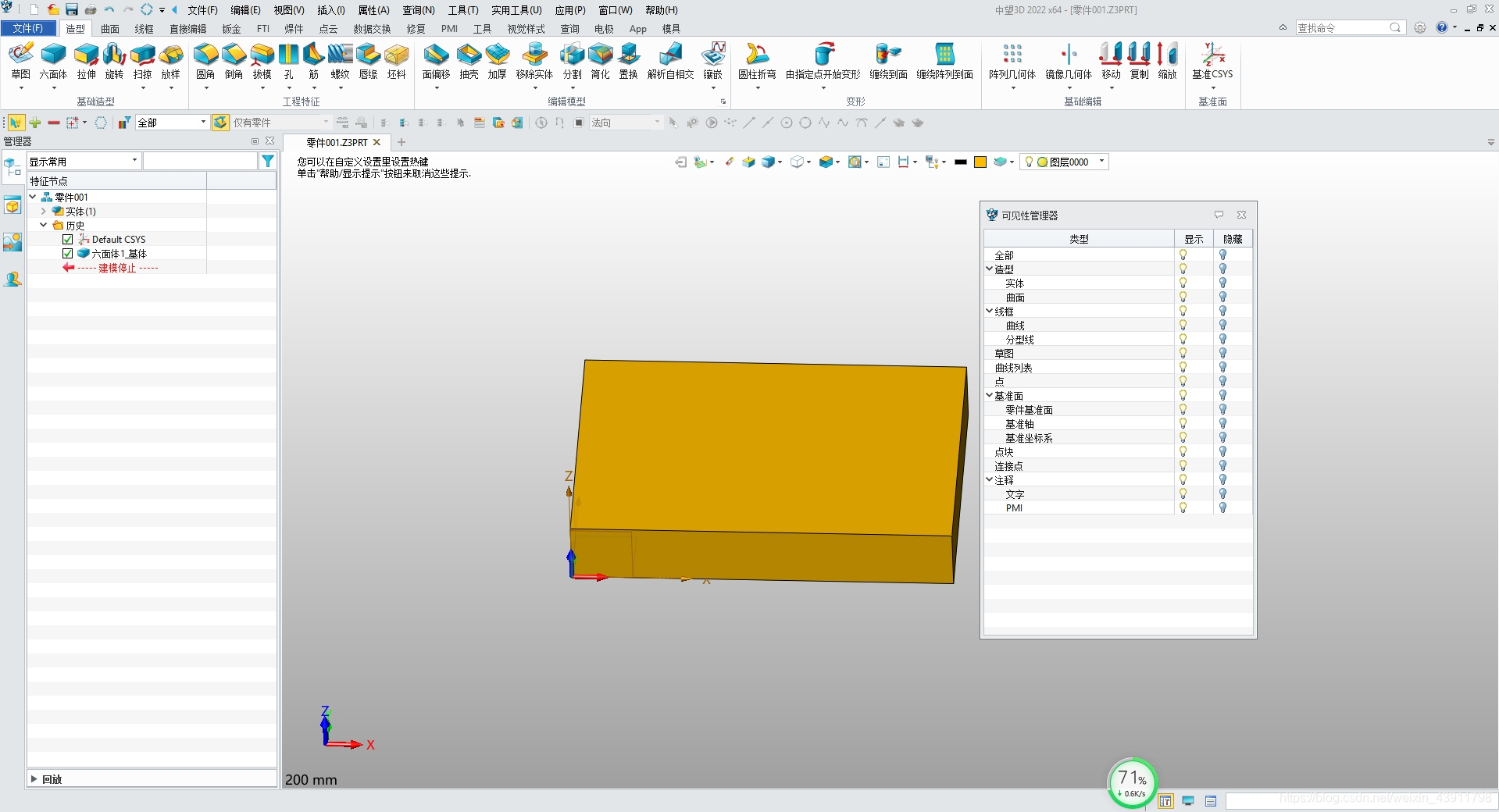
Task: Open the 显示常用 dropdown
Action: click(84, 161)
